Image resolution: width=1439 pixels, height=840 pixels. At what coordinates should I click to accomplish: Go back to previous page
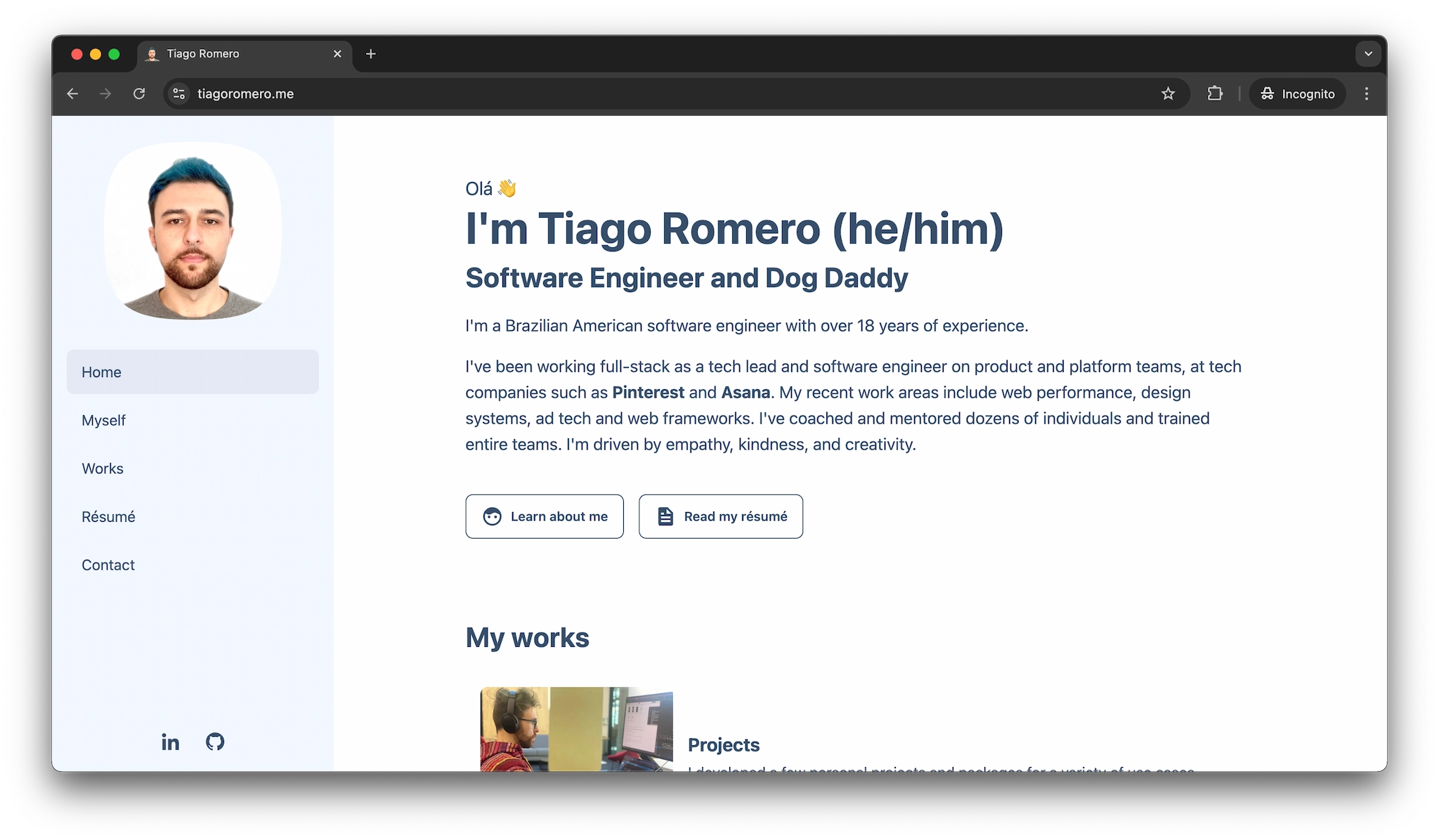[x=72, y=93]
